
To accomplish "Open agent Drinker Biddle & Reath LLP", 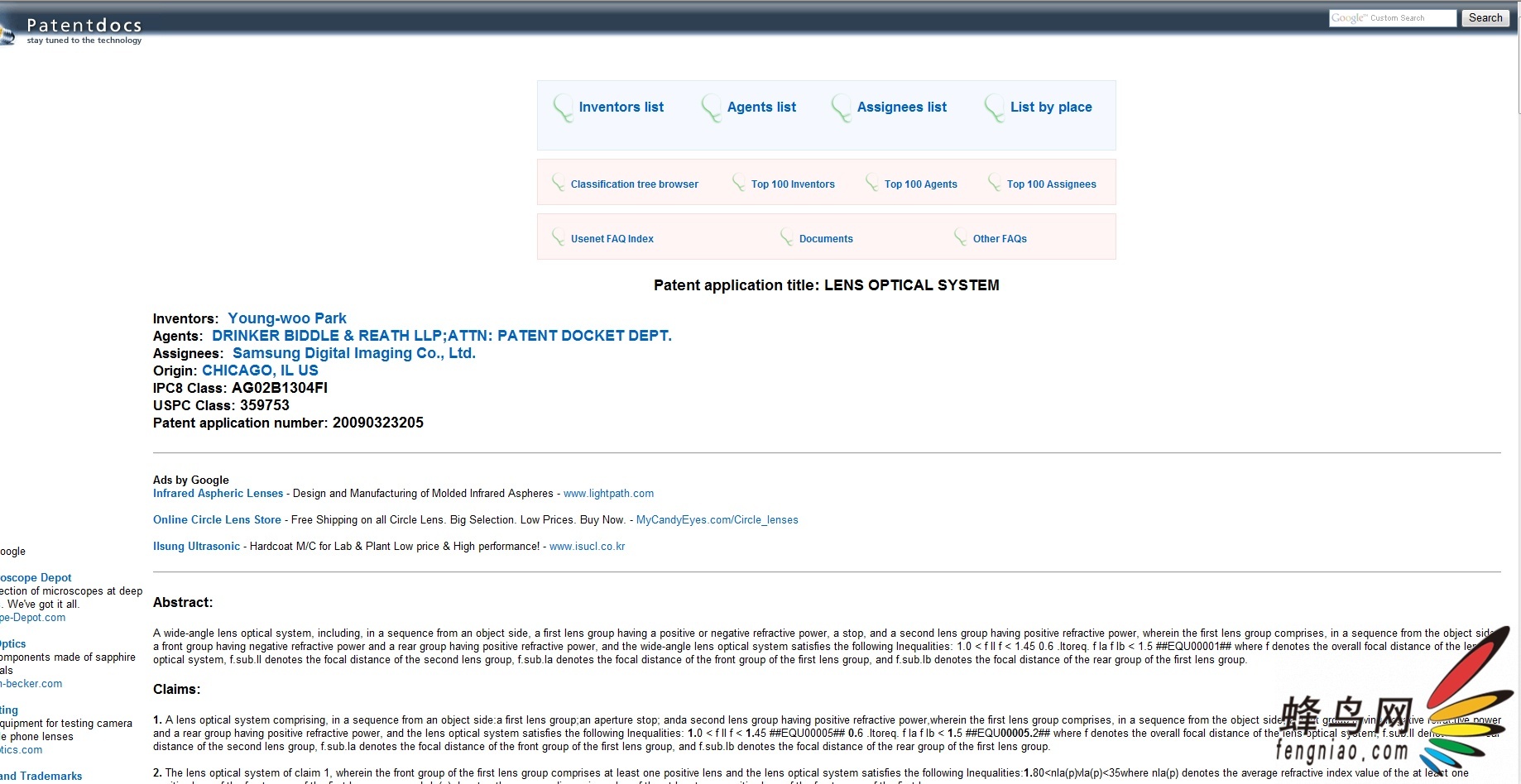I will [x=442, y=336].
